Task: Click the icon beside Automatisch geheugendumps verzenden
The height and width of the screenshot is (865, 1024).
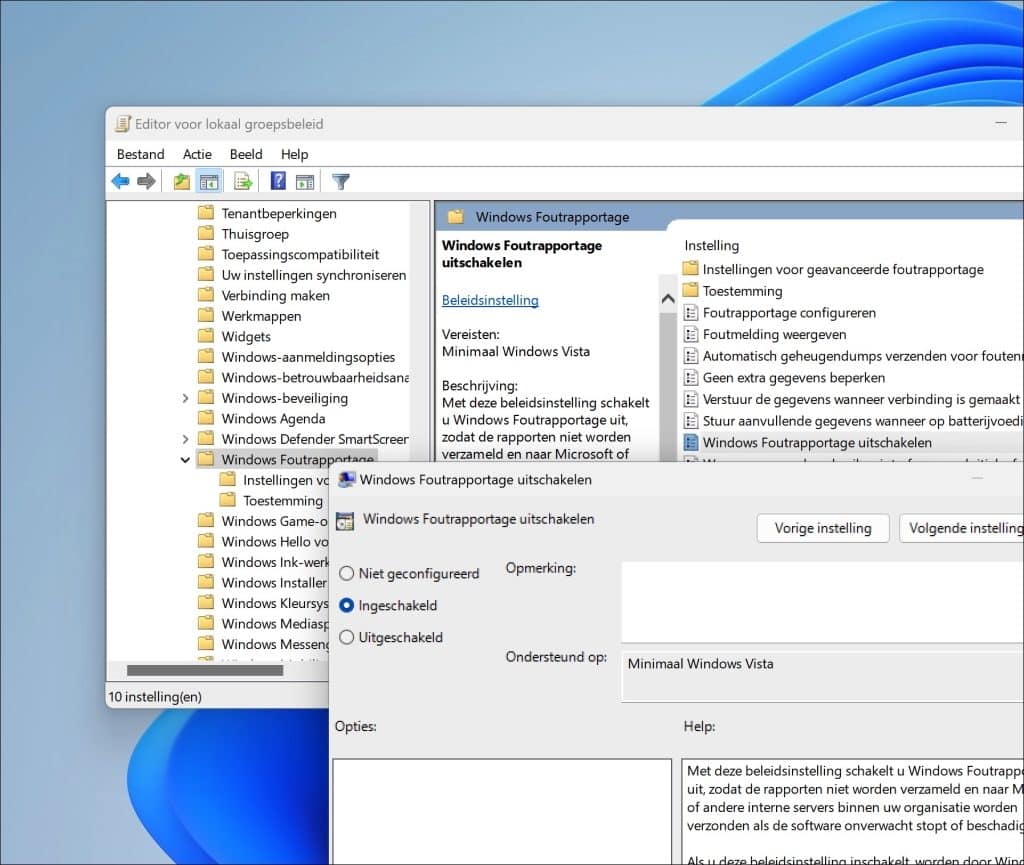Action: click(x=690, y=356)
